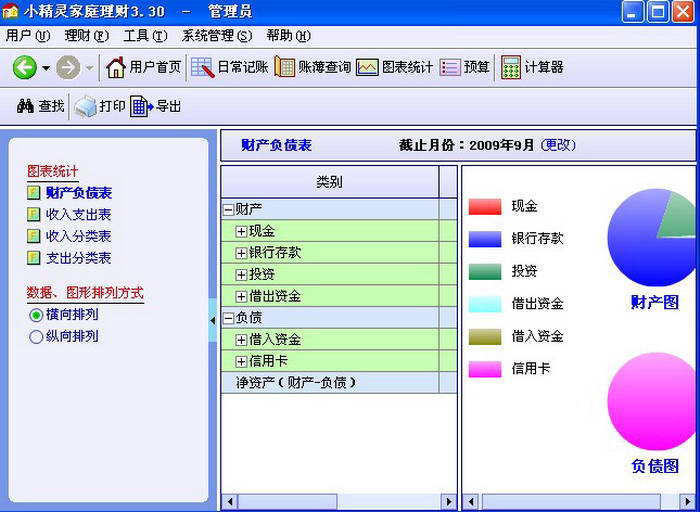Collapse the 负债 tree node
This screenshot has height=512, width=700.
[x=228, y=318]
